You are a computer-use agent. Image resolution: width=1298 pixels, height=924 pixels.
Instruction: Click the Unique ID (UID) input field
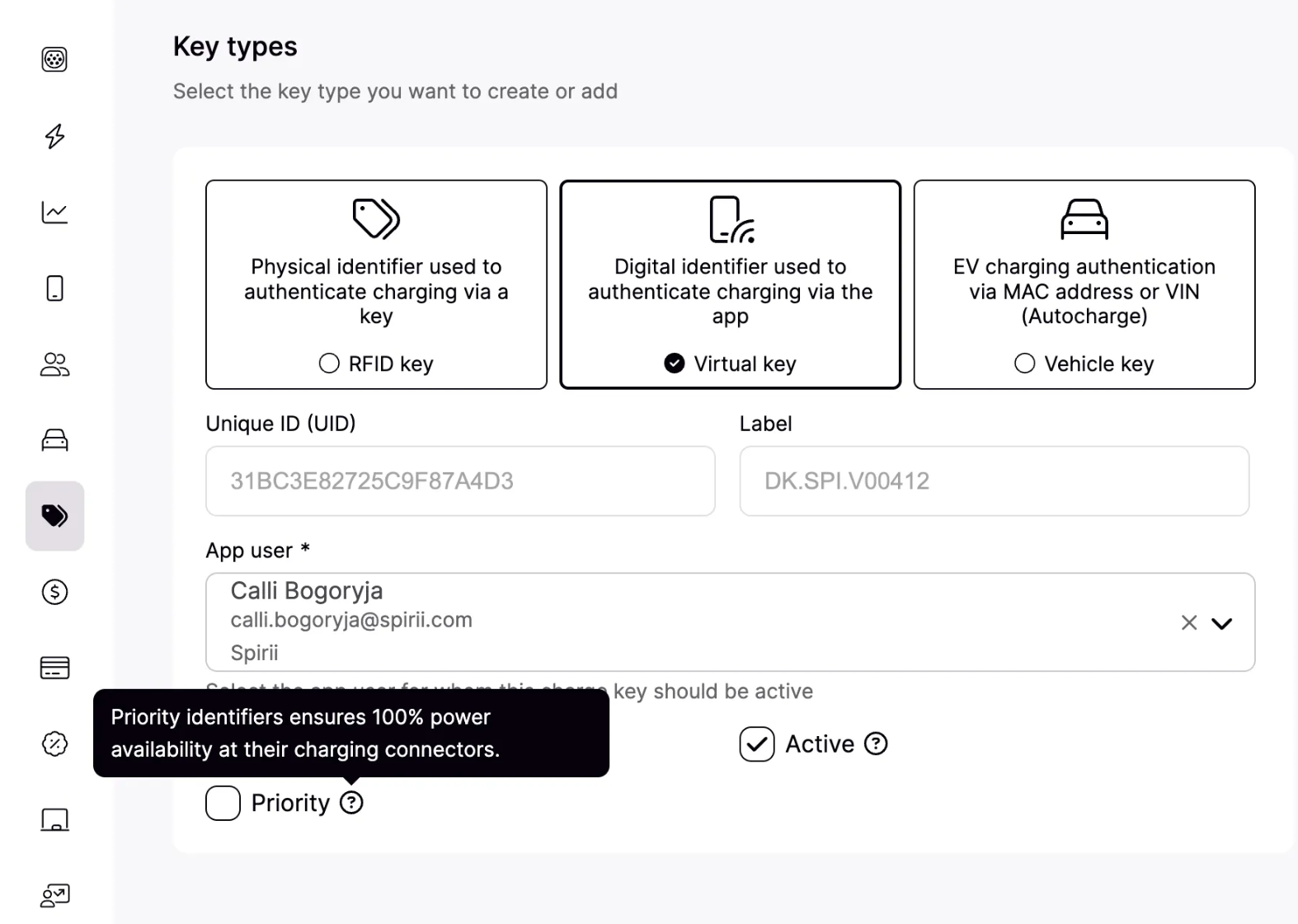[x=459, y=481]
